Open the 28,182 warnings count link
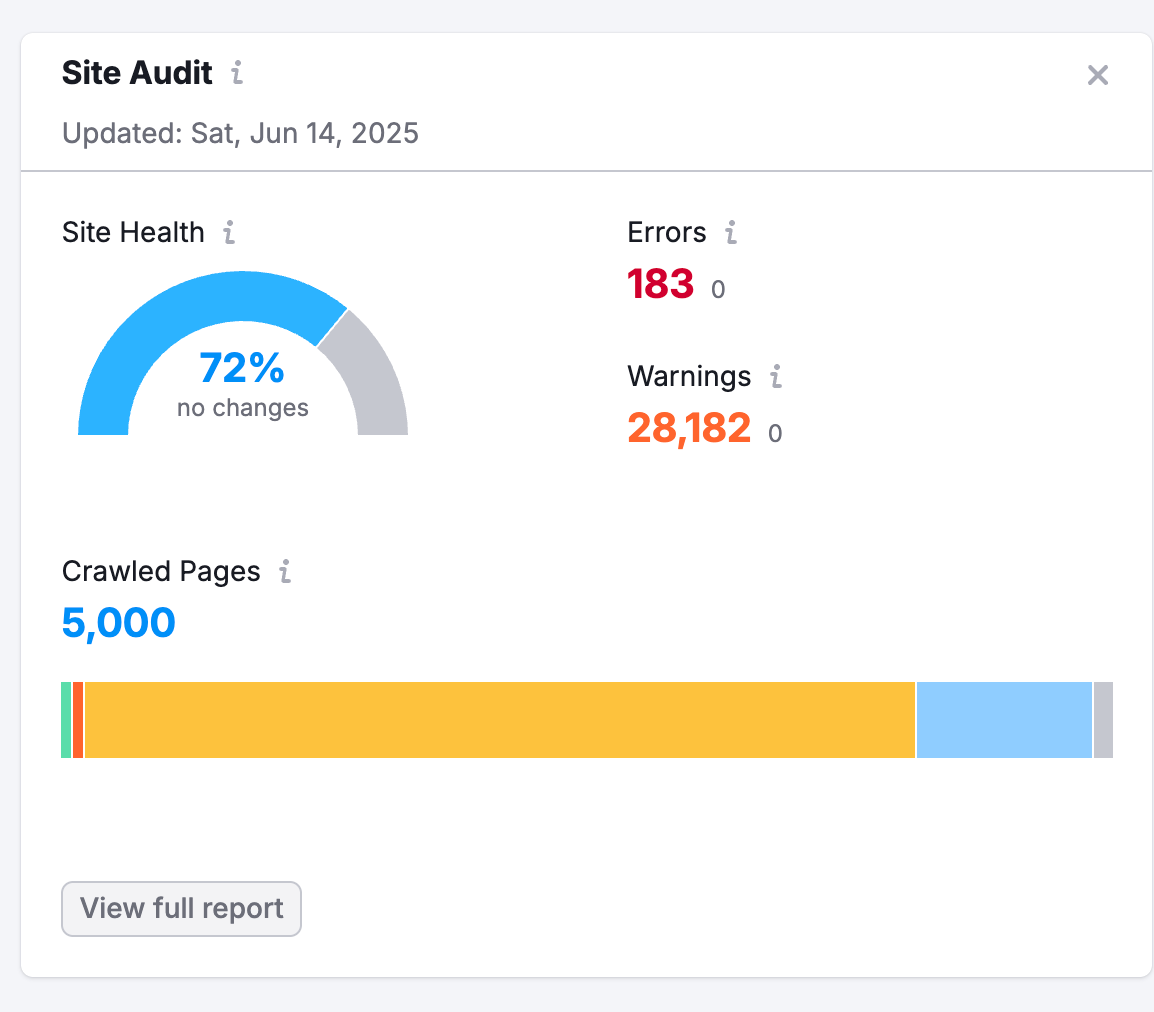This screenshot has height=1012, width=1154. click(689, 428)
